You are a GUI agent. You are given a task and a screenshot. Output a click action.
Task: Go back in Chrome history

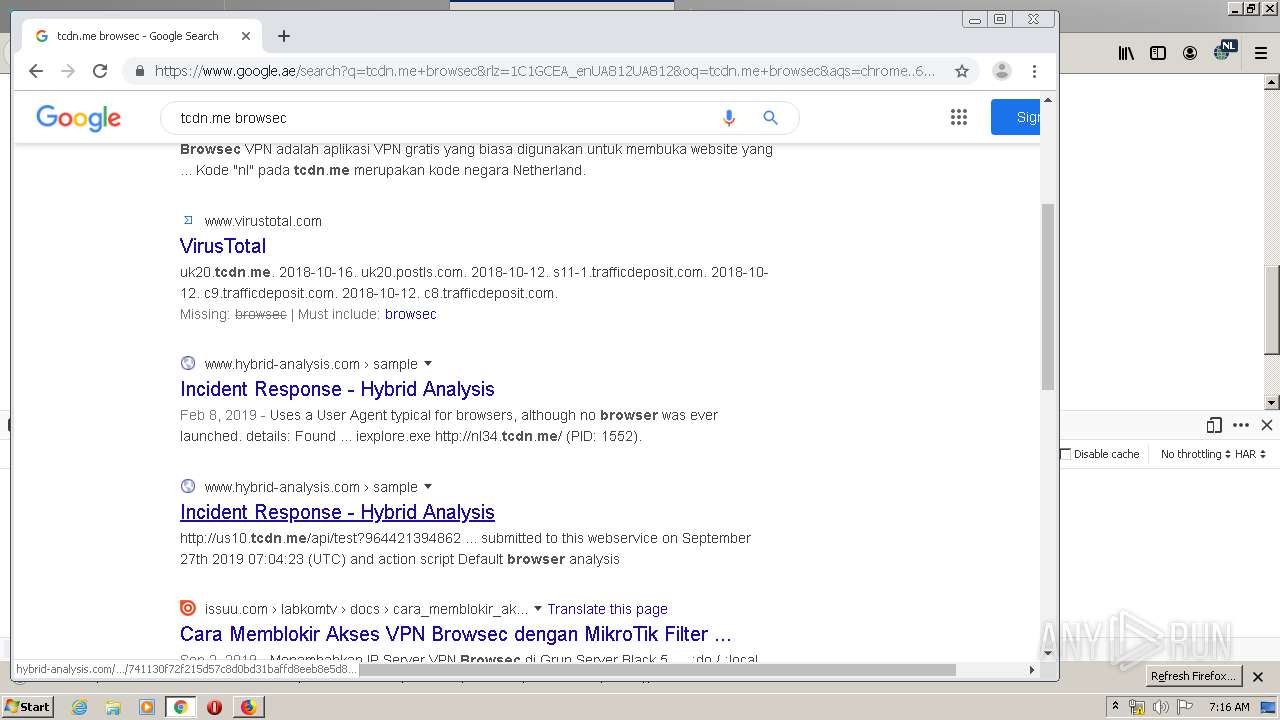tap(36, 71)
